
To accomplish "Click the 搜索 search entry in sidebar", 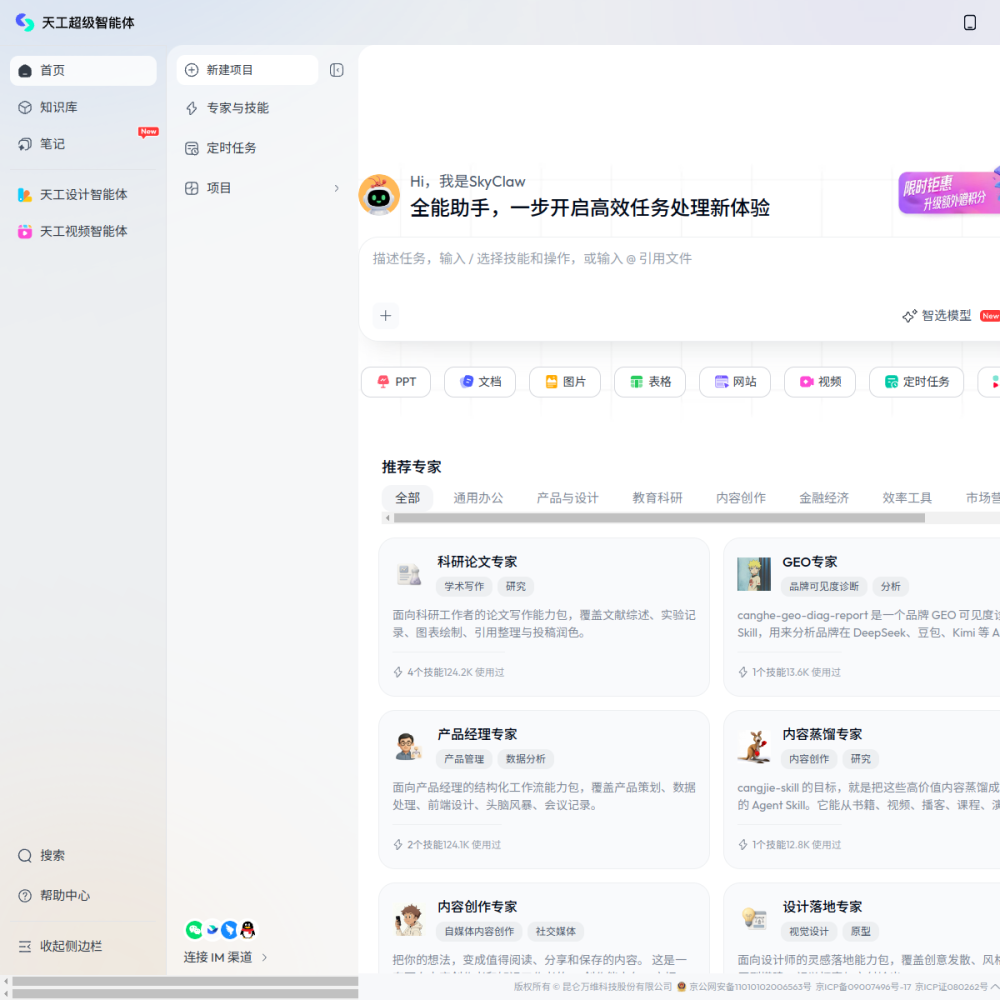I will click(x=83, y=855).
